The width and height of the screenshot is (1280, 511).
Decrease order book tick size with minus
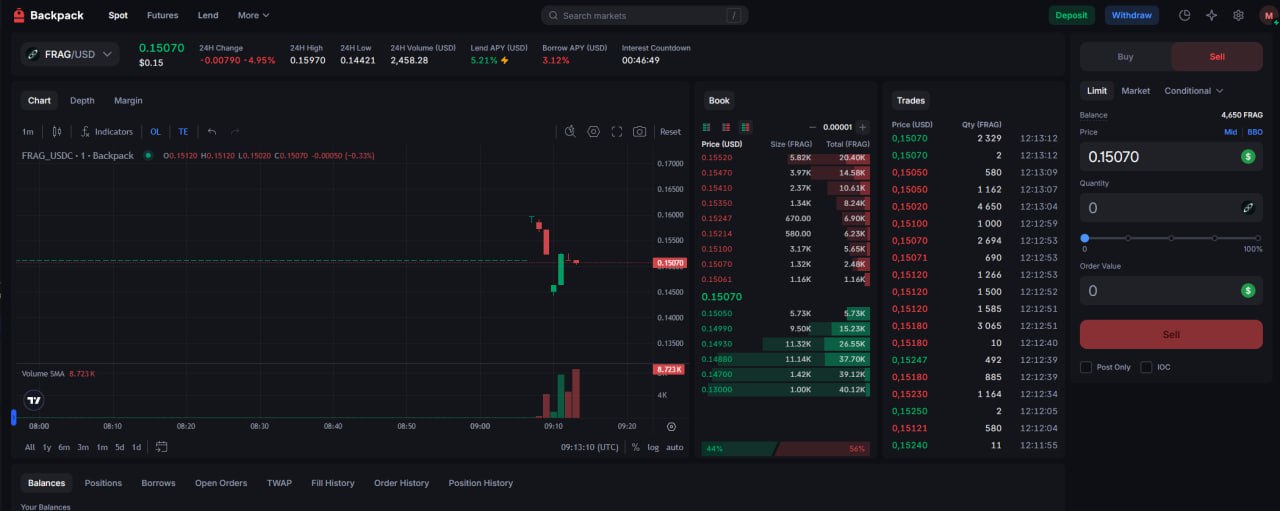tap(813, 127)
